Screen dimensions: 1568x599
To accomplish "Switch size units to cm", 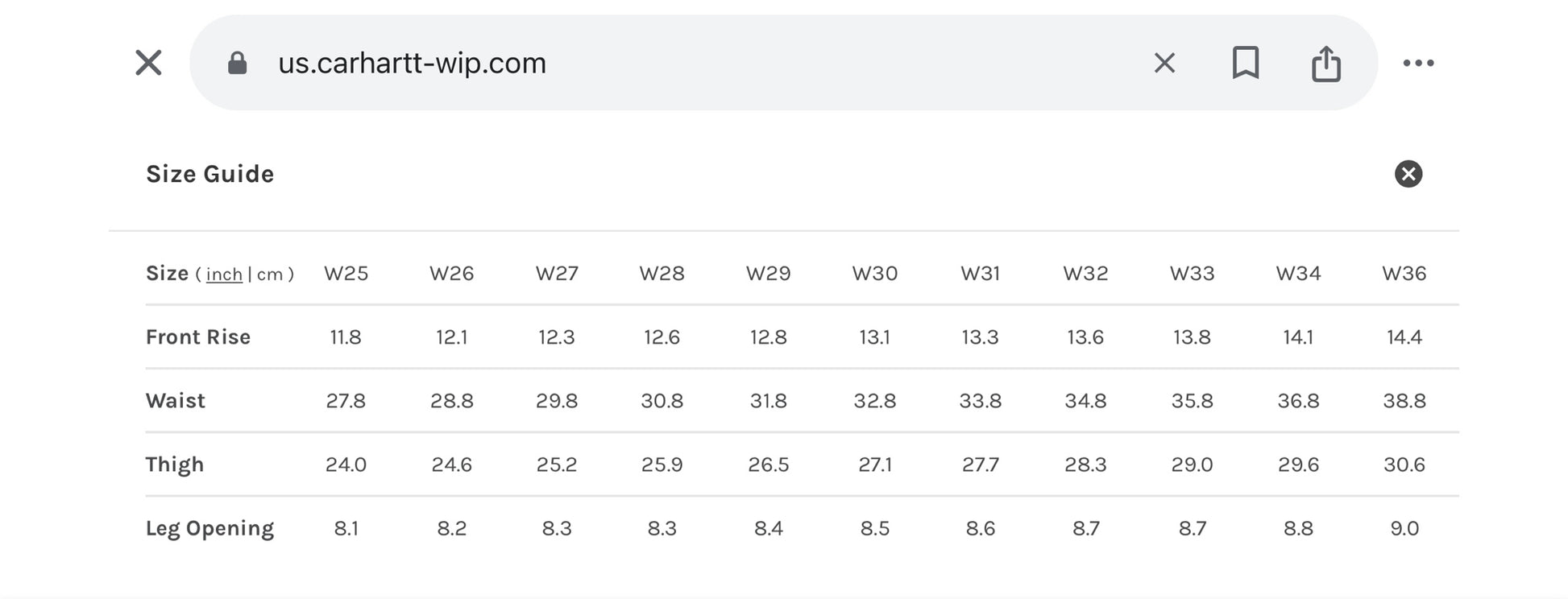I will pyautogui.click(x=270, y=275).
